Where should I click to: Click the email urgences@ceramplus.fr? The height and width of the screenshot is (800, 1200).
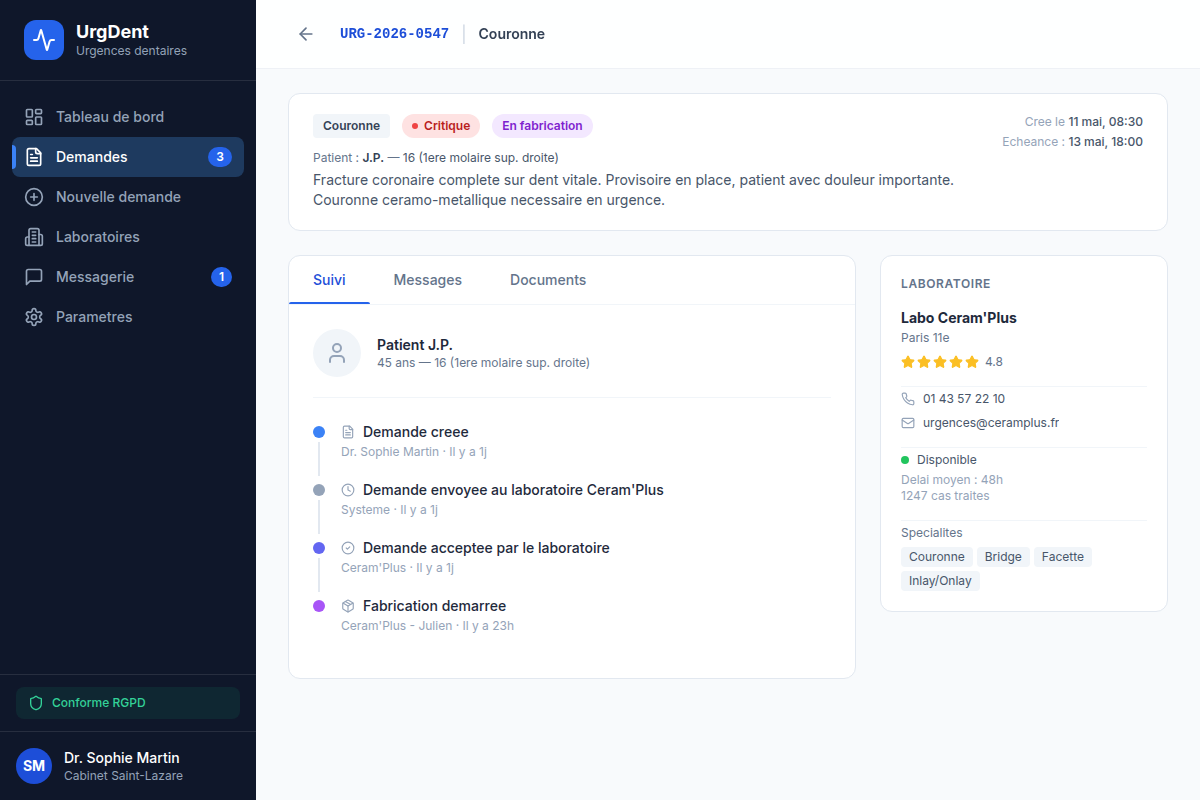[x=991, y=423]
